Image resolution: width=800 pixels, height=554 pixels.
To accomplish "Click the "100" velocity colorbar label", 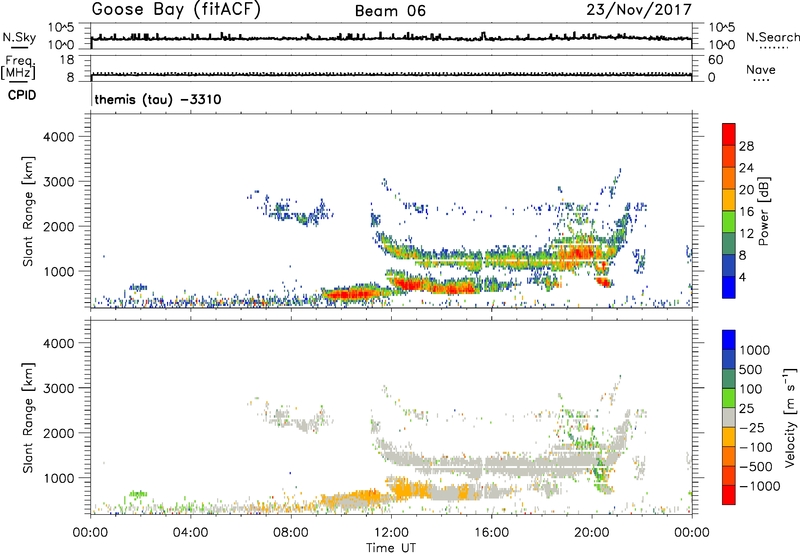I will click(751, 389).
